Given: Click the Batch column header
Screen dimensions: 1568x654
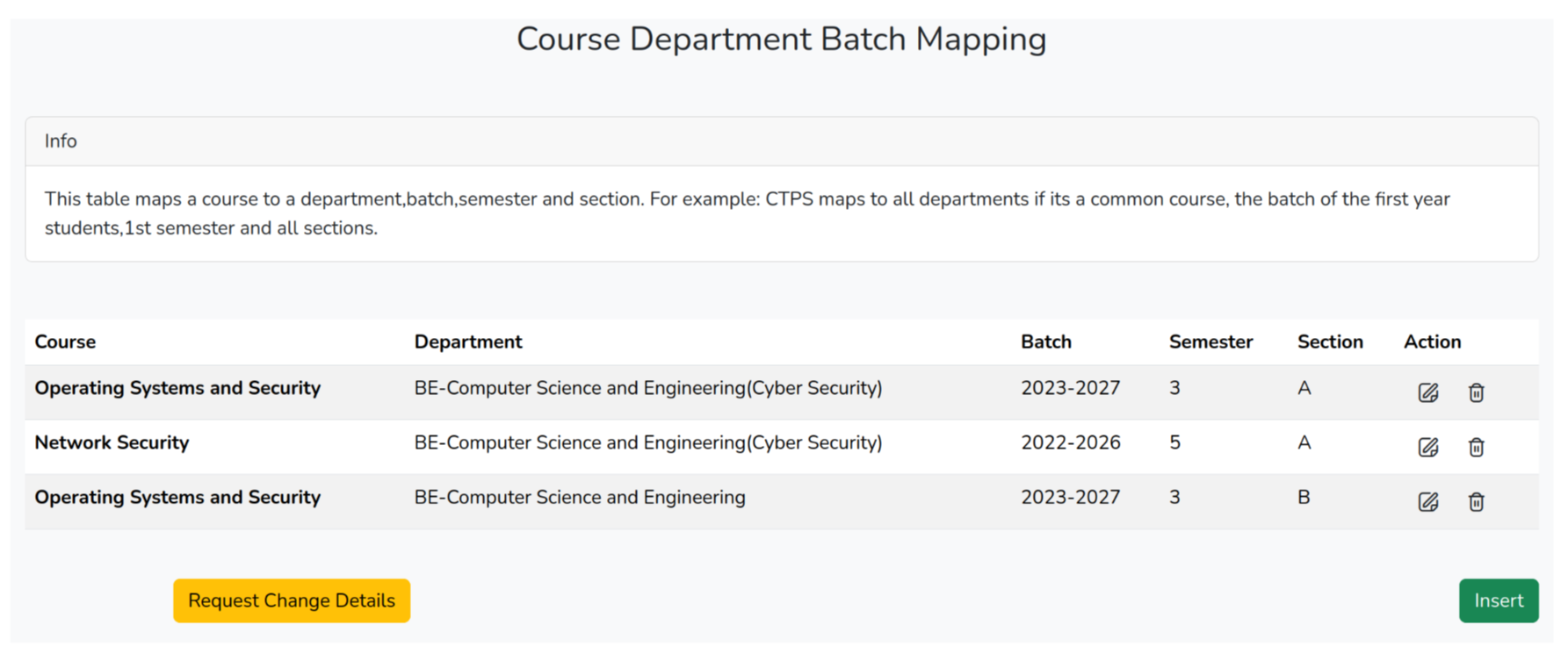Looking at the screenshot, I should 1045,341.
